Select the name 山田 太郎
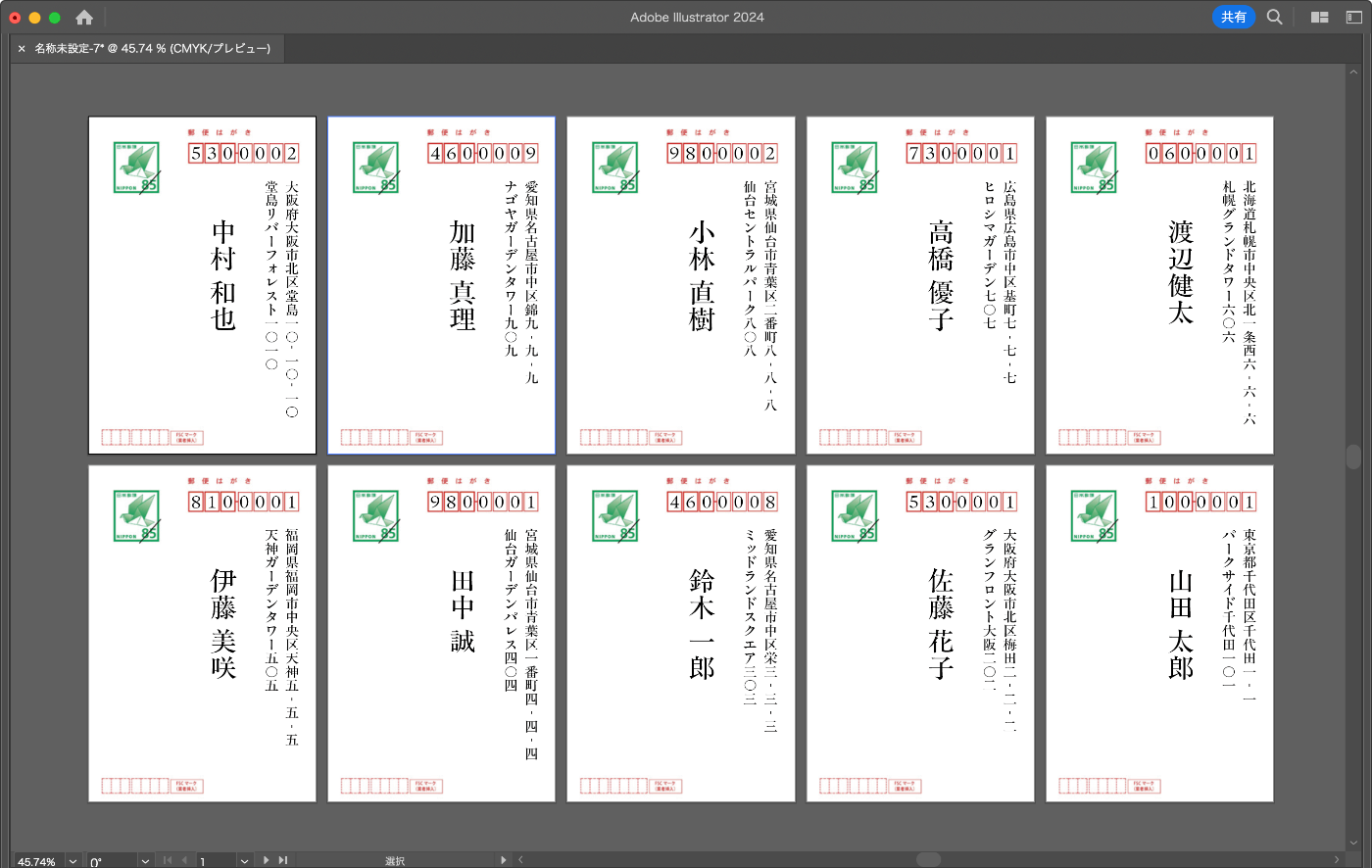The height and width of the screenshot is (868, 1372). (x=1181, y=622)
